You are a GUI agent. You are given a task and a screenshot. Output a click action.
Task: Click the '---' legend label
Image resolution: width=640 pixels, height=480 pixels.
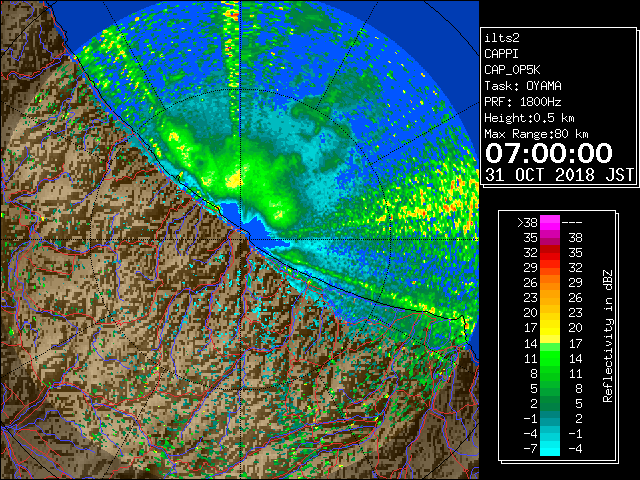tap(572, 223)
